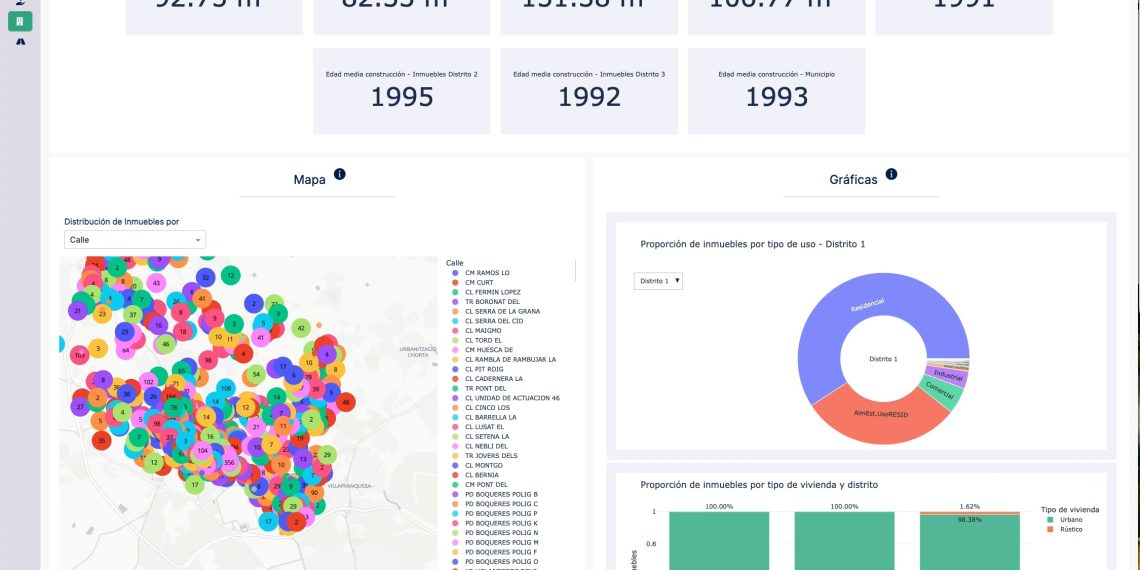This screenshot has height=570, width=1140.
Task: Select map cluster marker labeled 102
Action: pos(148,382)
